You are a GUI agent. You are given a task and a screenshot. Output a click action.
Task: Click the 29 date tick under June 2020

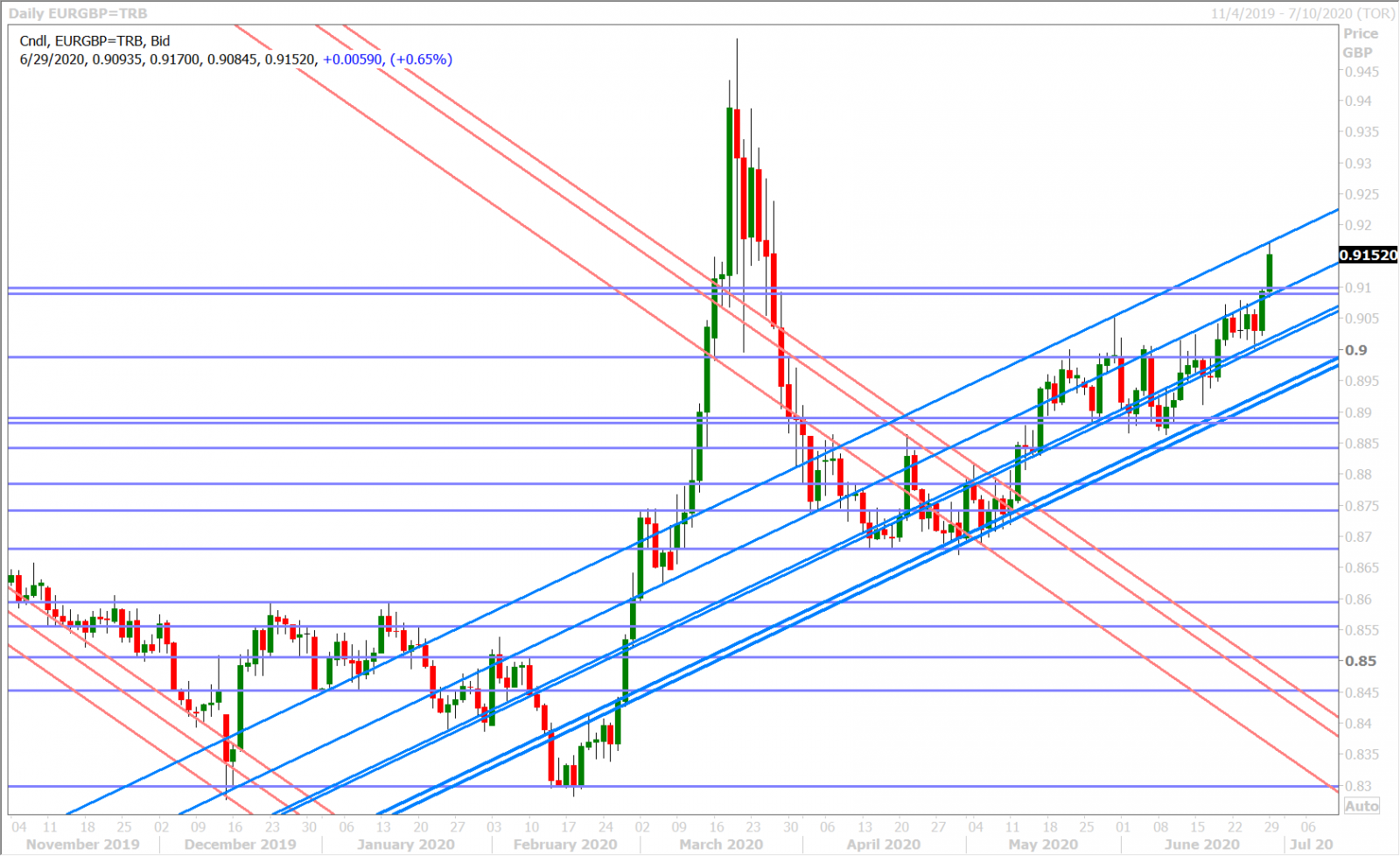[1271, 826]
